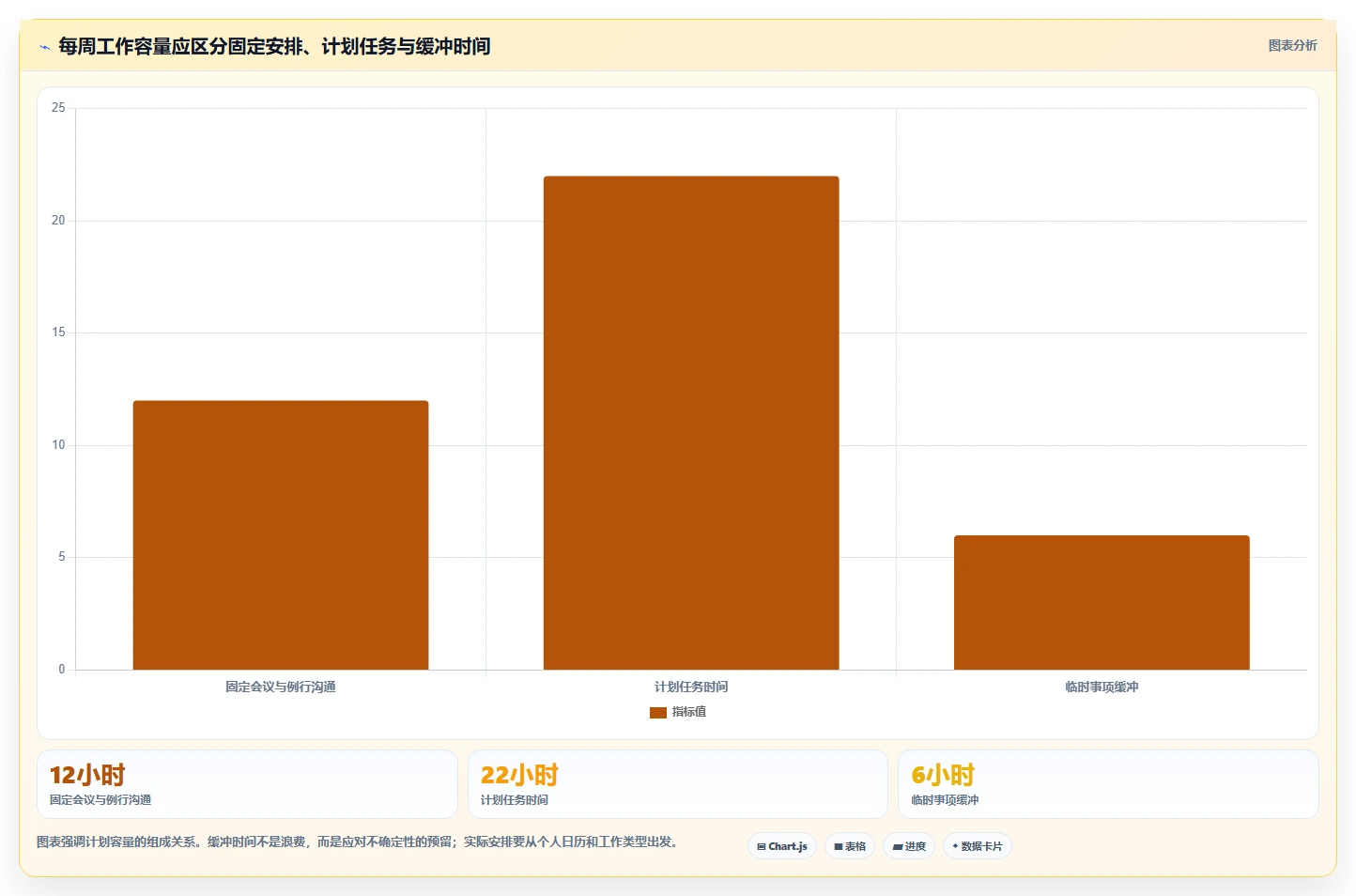Click the chart icon beside the card title
This screenshot has height=896, width=1356.
44,47
